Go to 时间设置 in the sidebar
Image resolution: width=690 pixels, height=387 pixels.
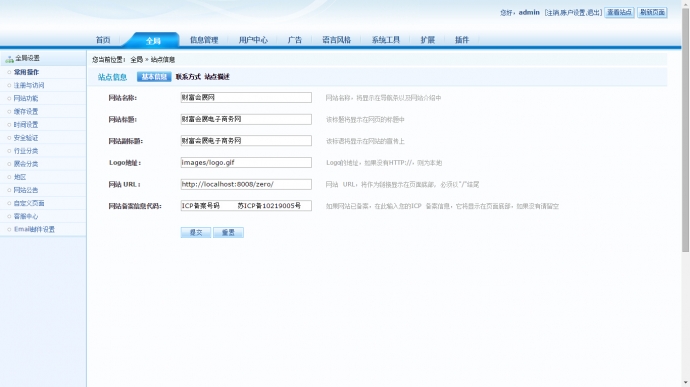click(x=26, y=125)
